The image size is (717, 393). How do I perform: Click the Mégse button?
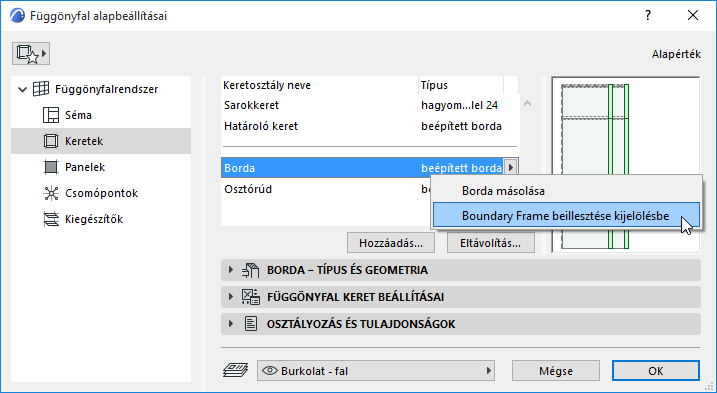click(556, 371)
